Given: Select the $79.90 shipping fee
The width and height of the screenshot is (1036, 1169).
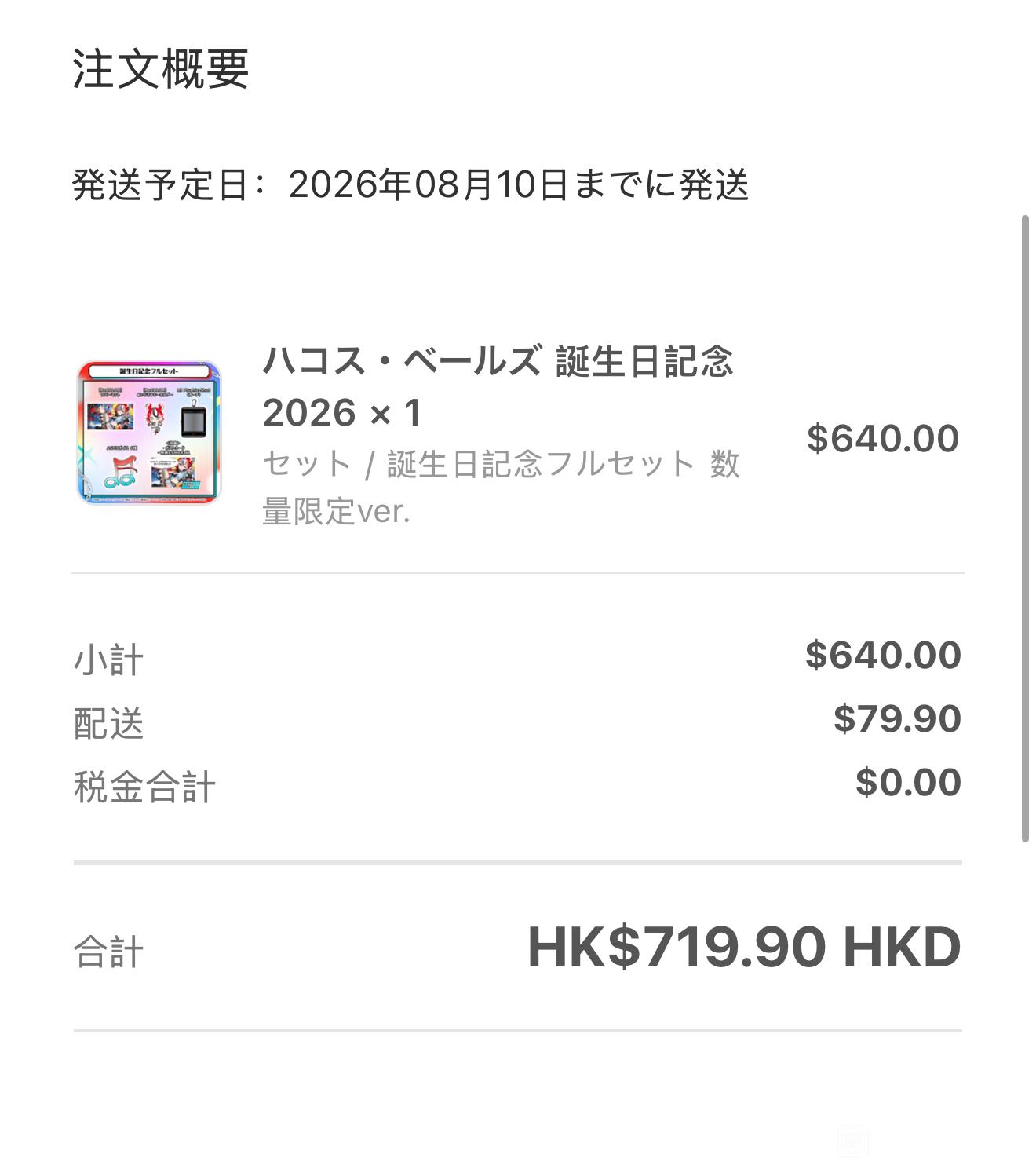Looking at the screenshot, I should (x=896, y=718).
